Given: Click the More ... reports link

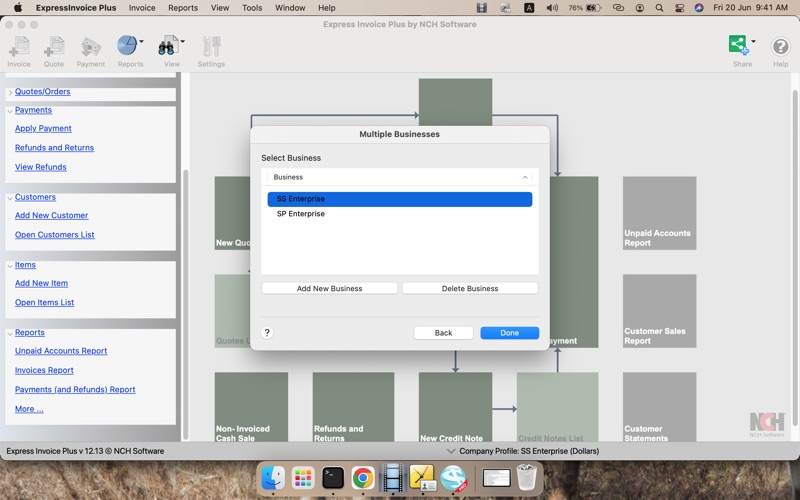Looking at the screenshot, I should pos(29,409).
